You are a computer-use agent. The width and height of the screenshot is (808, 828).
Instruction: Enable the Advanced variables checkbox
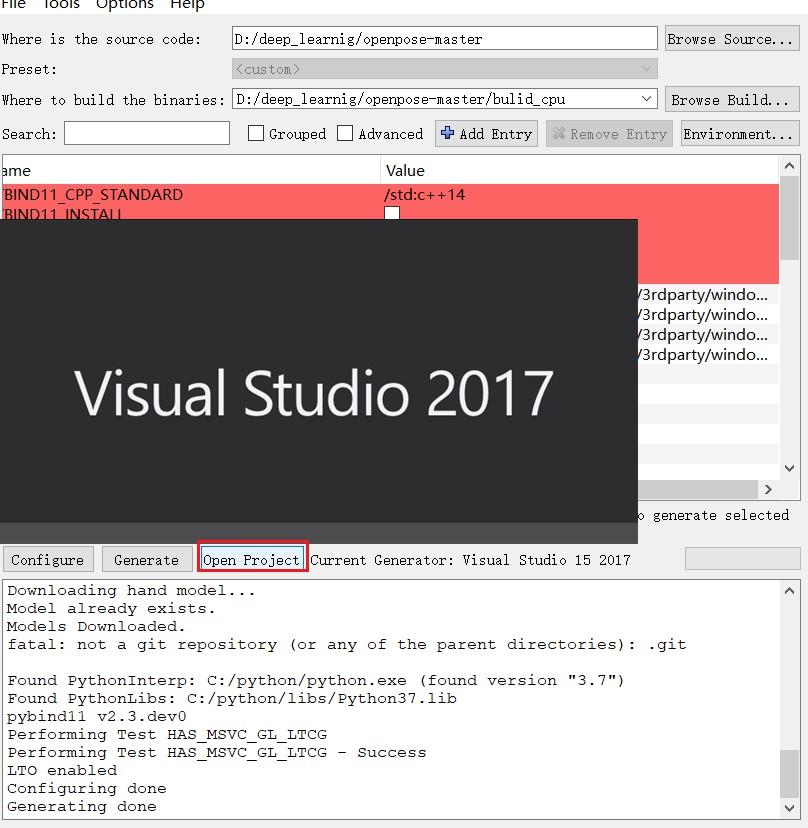tap(344, 133)
